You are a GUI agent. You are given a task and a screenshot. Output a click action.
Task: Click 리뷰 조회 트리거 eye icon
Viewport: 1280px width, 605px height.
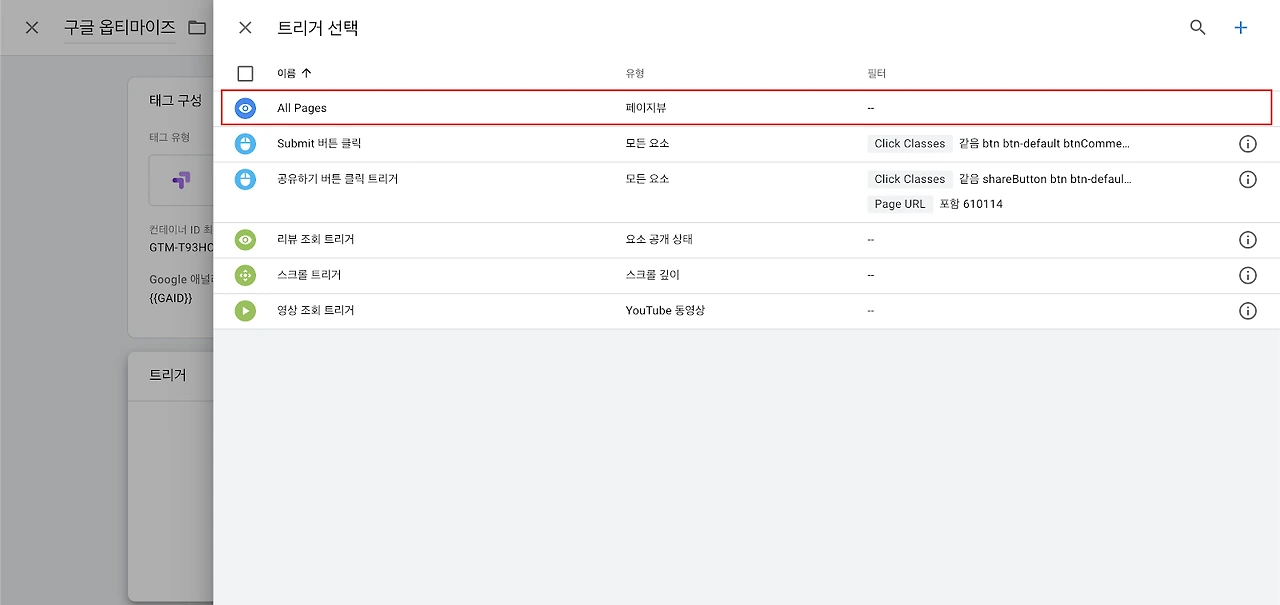point(245,240)
